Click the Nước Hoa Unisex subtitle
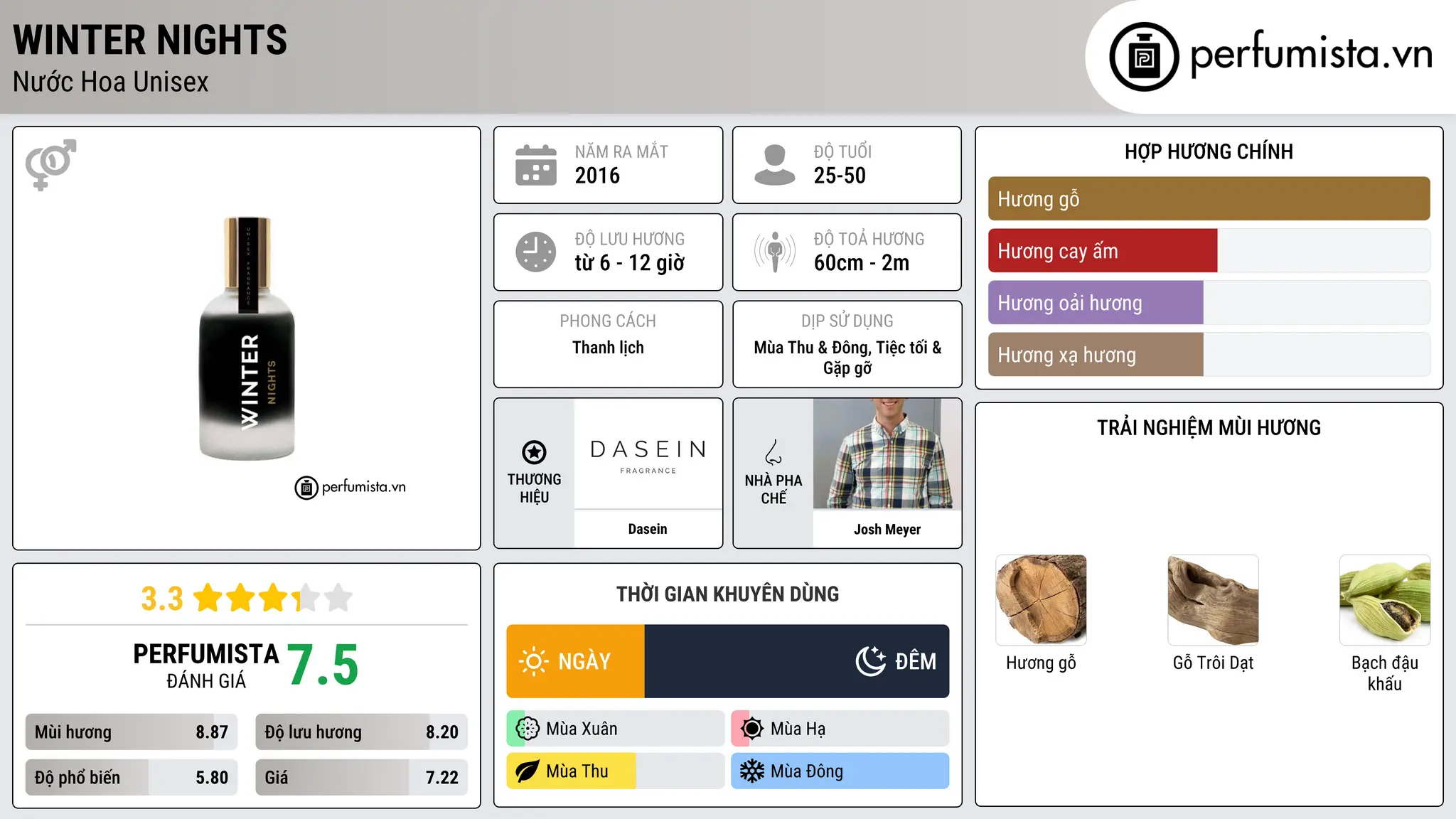The height and width of the screenshot is (819, 1456). coord(110,82)
